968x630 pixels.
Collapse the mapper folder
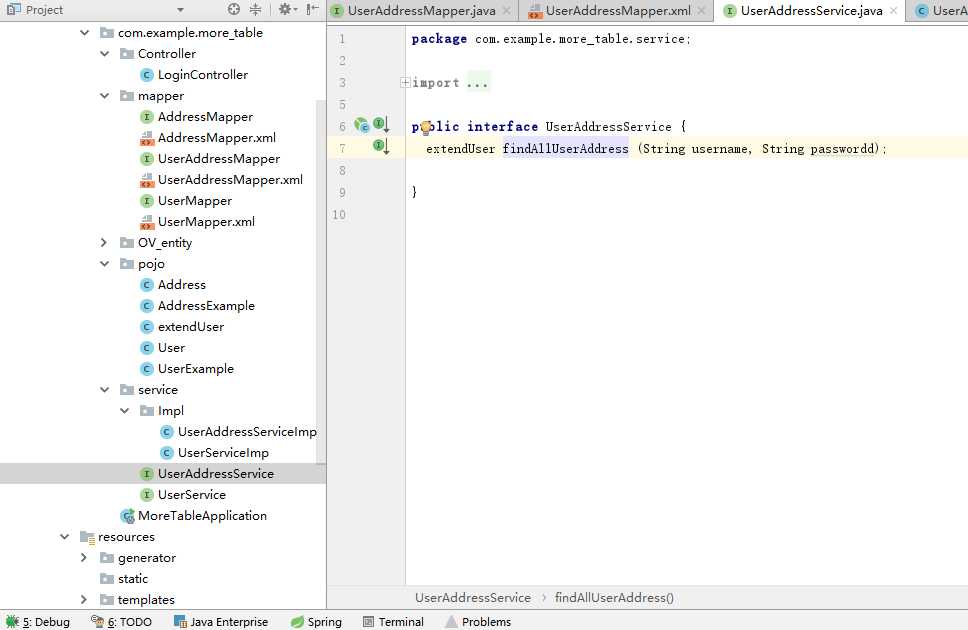104,96
